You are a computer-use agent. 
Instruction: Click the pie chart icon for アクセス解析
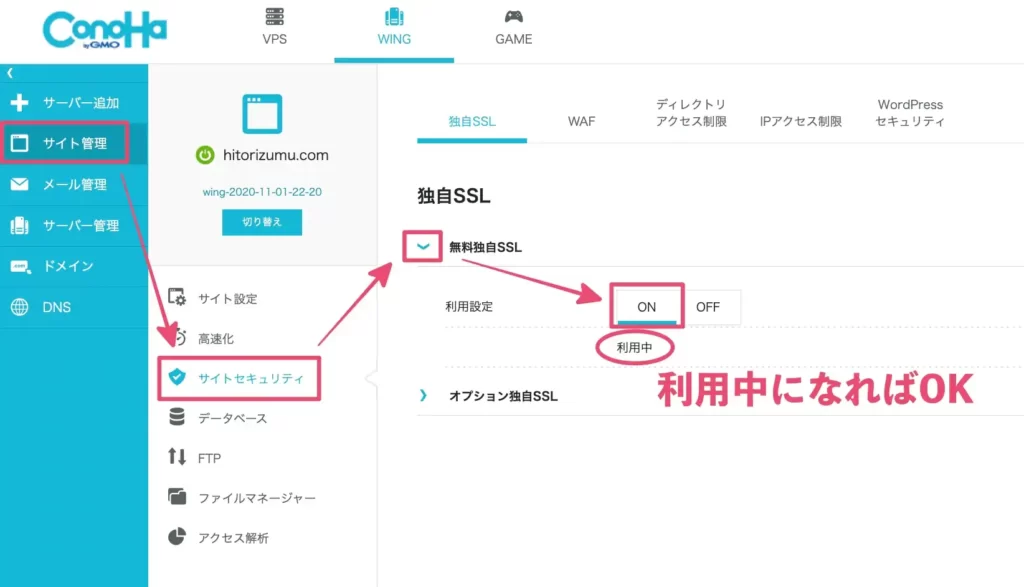point(177,537)
